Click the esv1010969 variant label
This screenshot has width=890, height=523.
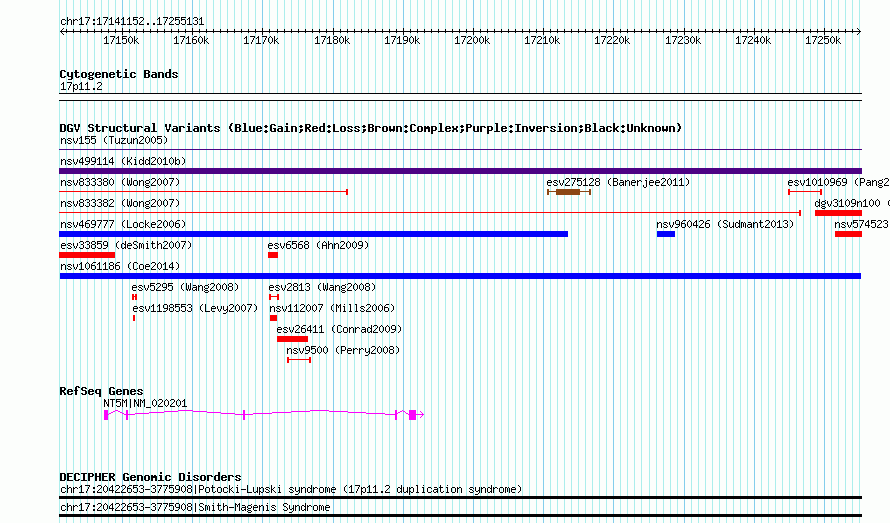[x=838, y=182]
